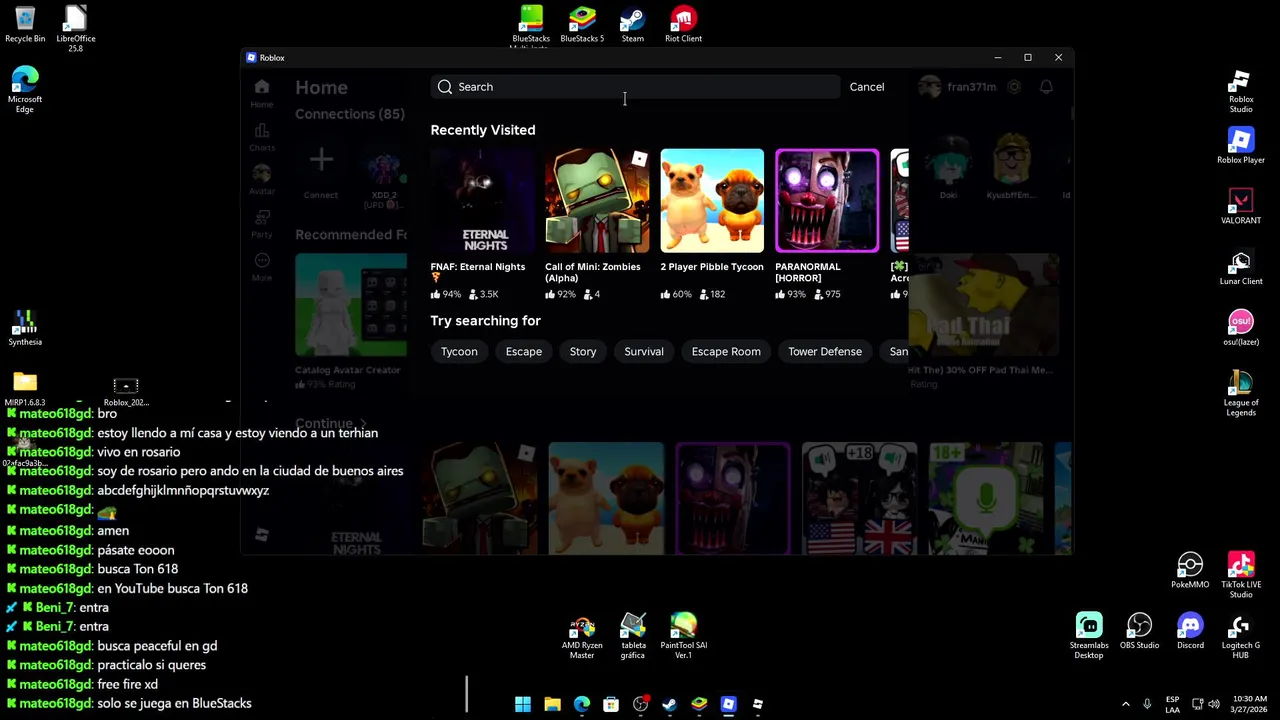Open BlueStacks 5 desktop icon

click(x=582, y=25)
